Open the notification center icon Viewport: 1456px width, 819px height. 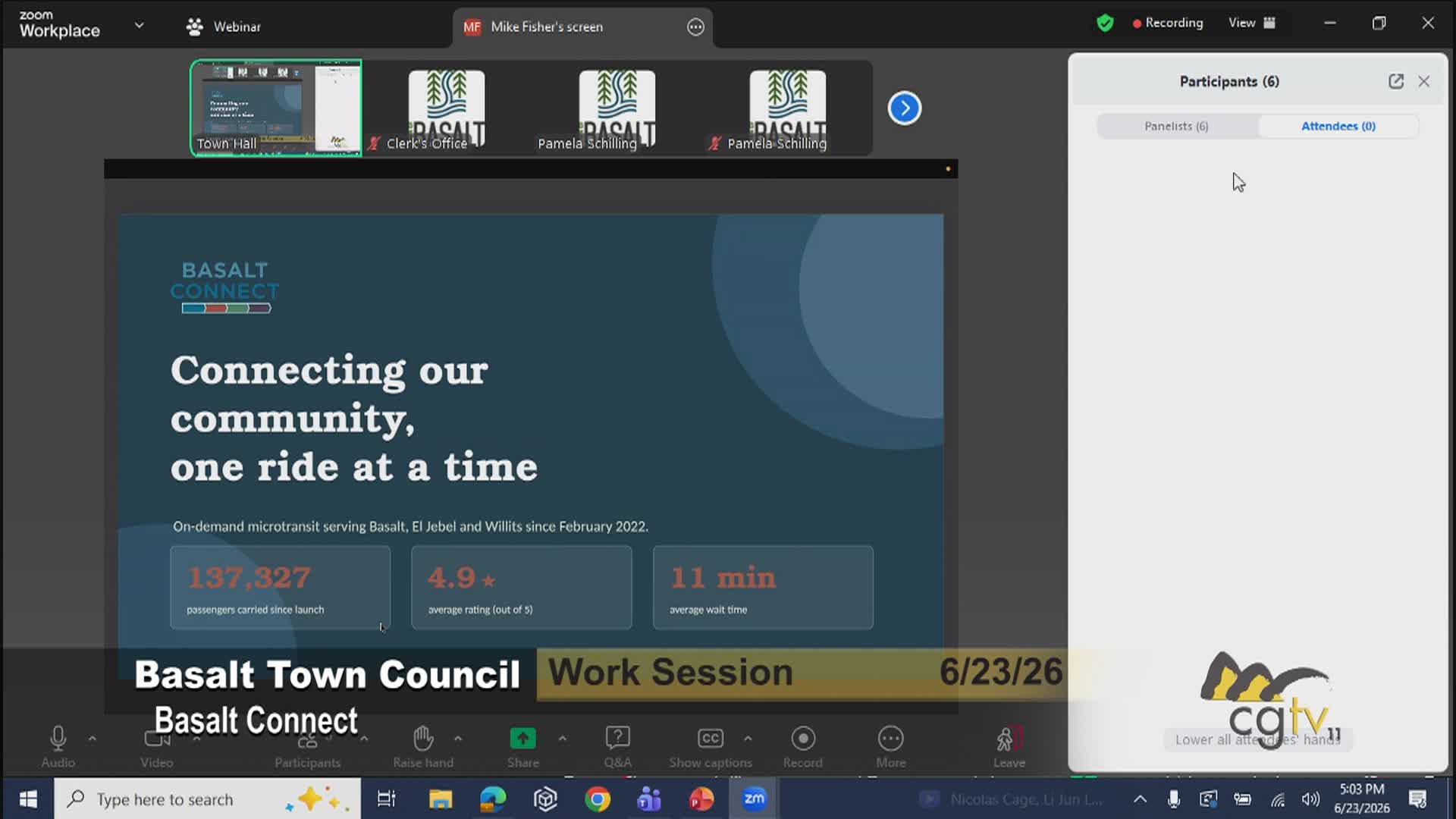(1417, 799)
